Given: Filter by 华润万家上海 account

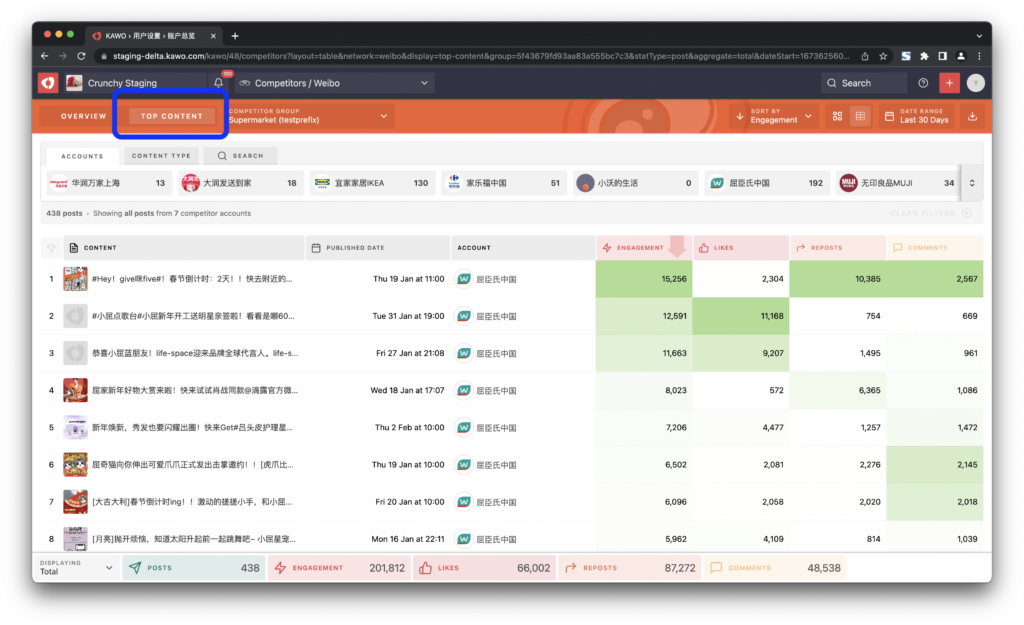Looking at the screenshot, I should 108,183.
